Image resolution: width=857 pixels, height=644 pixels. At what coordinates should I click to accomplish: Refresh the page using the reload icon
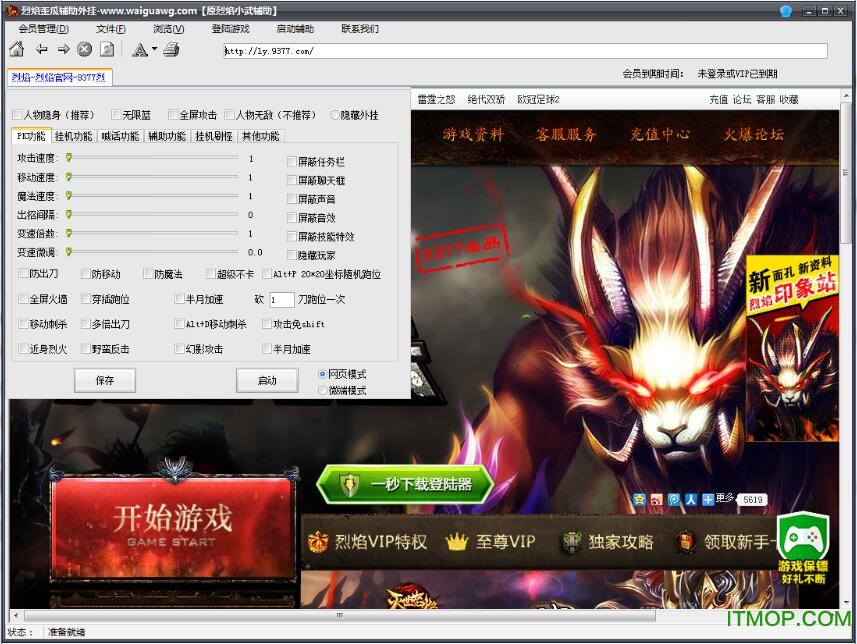coord(107,50)
